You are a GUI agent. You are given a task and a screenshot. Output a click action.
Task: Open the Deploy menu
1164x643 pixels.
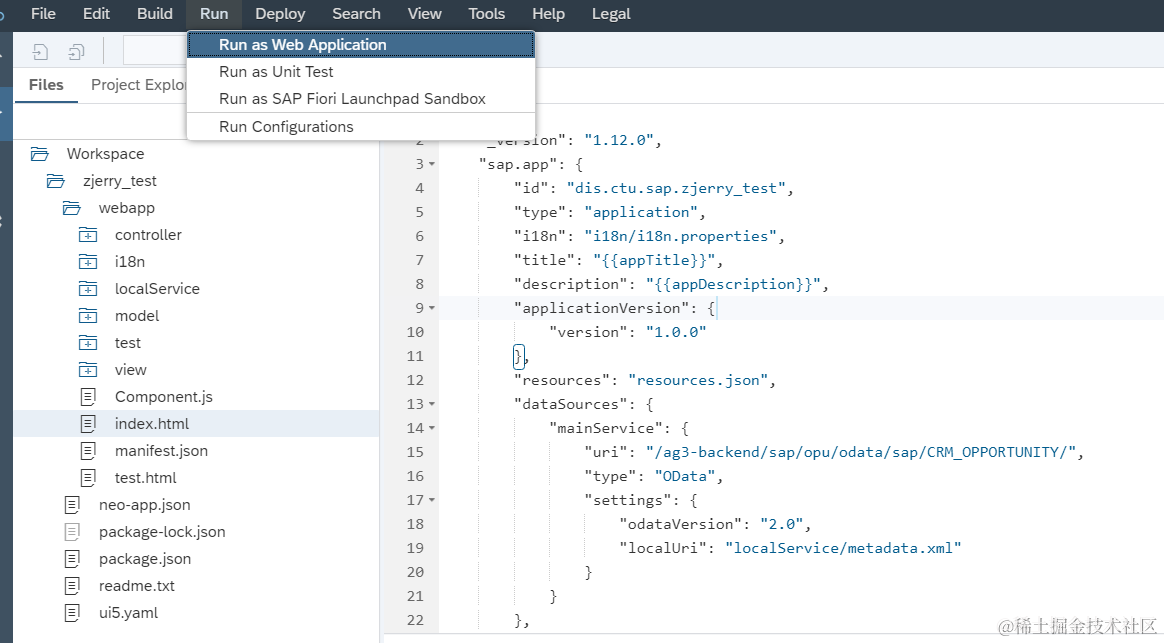pos(280,14)
